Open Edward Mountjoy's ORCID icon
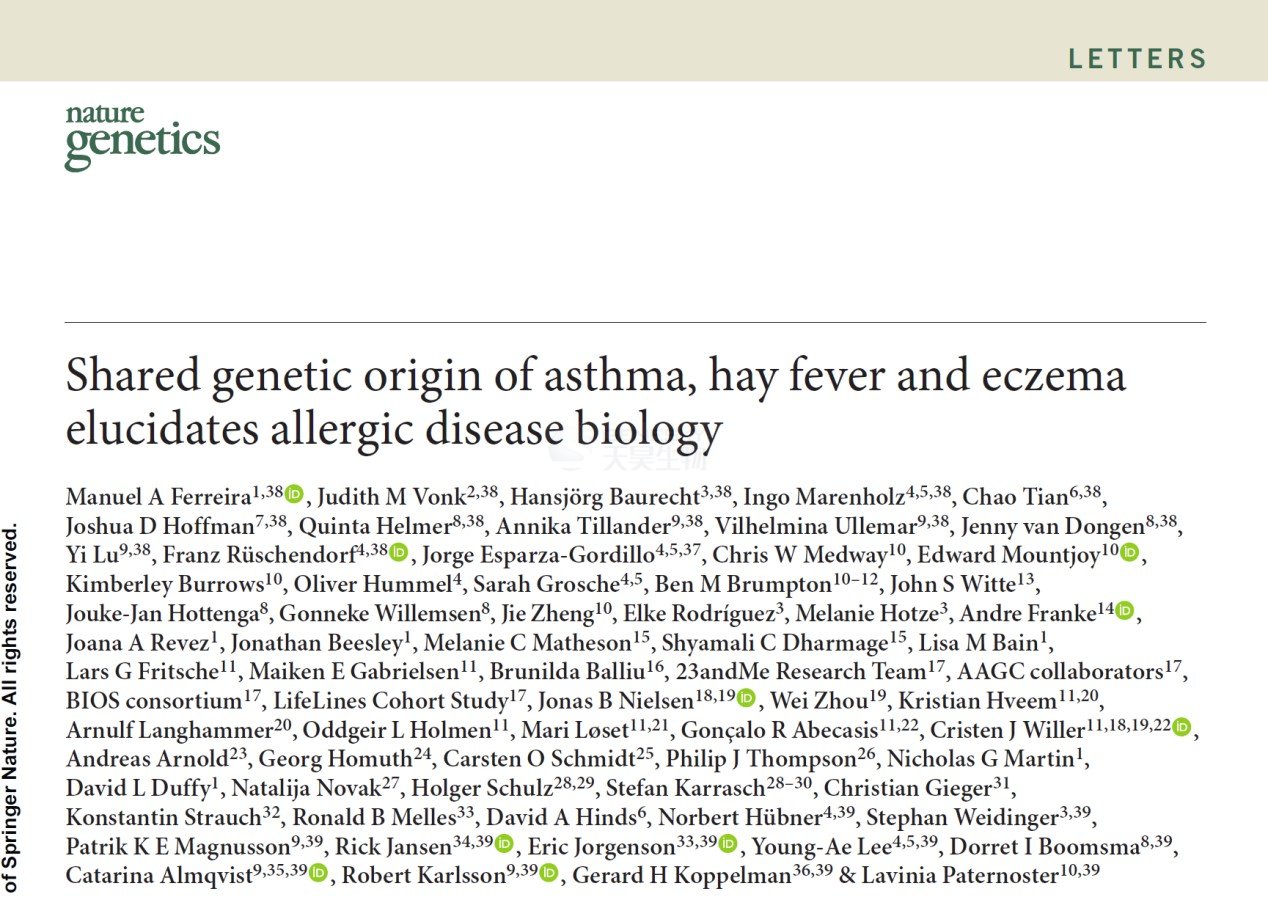This screenshot has height=897, width=1268. (1130, 552)
